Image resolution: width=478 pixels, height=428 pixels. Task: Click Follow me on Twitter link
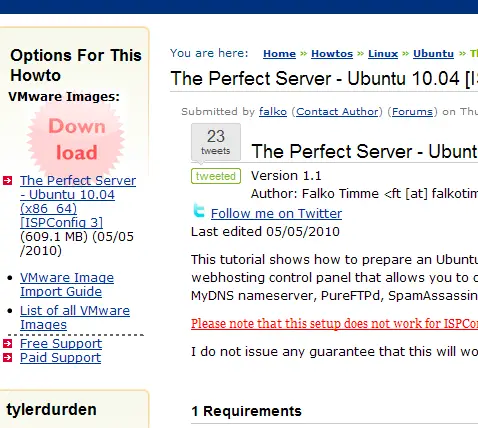(276, 214)
